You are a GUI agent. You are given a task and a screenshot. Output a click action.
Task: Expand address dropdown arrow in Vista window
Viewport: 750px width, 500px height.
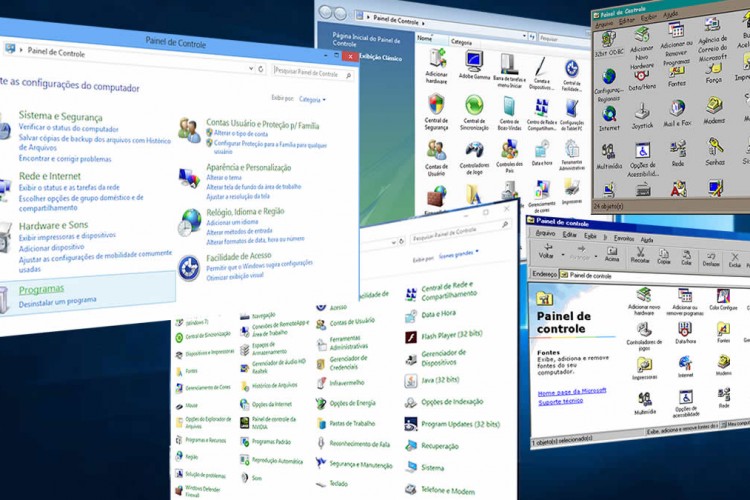[524, 35]
